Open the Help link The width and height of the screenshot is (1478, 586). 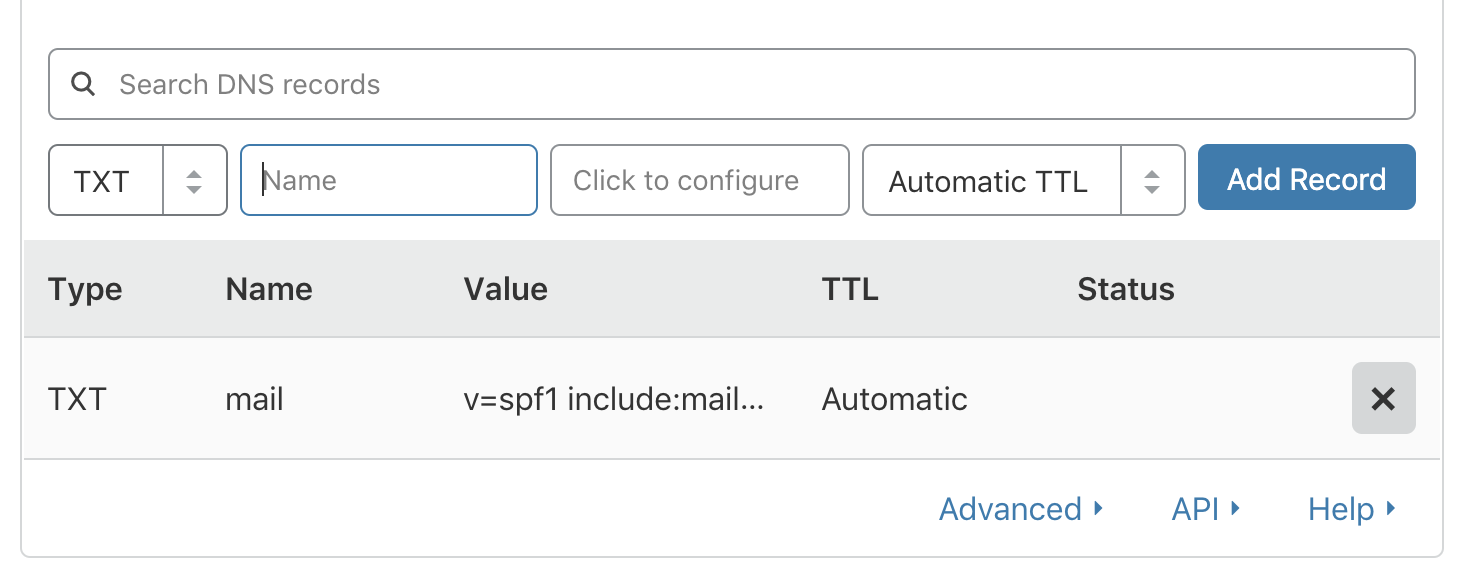click(x=1350, y=509)
